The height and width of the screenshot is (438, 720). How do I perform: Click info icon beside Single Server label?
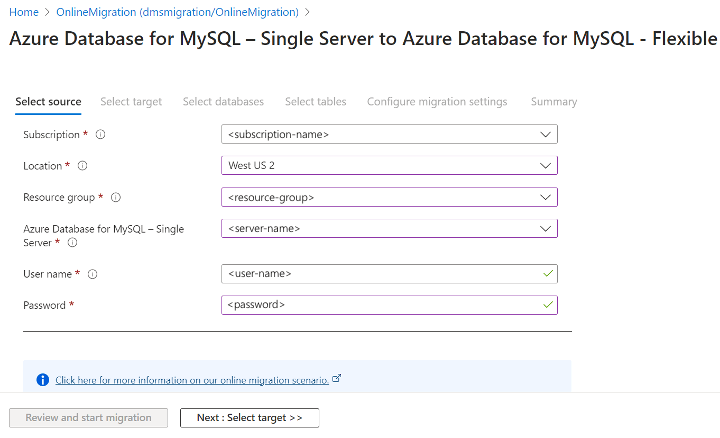[x=72, y=242]
